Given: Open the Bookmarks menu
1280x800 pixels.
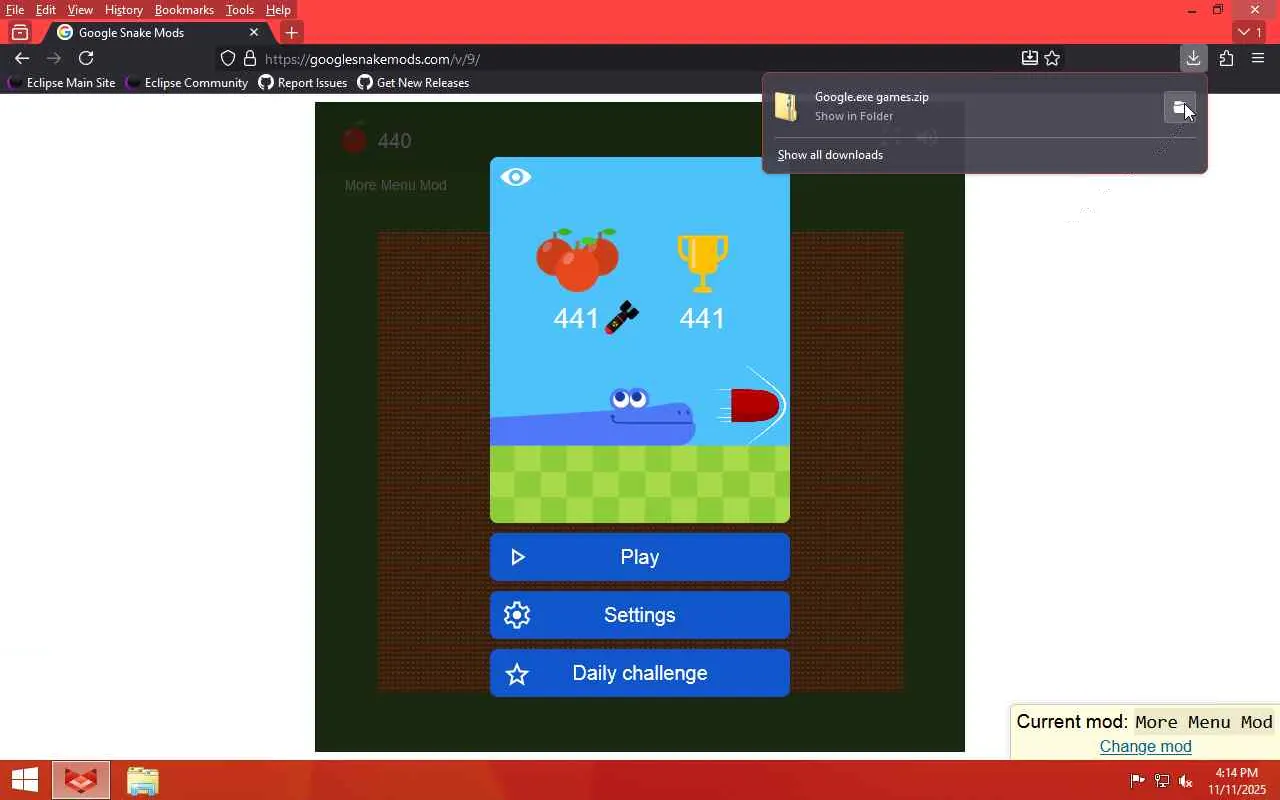Looking at the screenshot, I should pos(184,10).
